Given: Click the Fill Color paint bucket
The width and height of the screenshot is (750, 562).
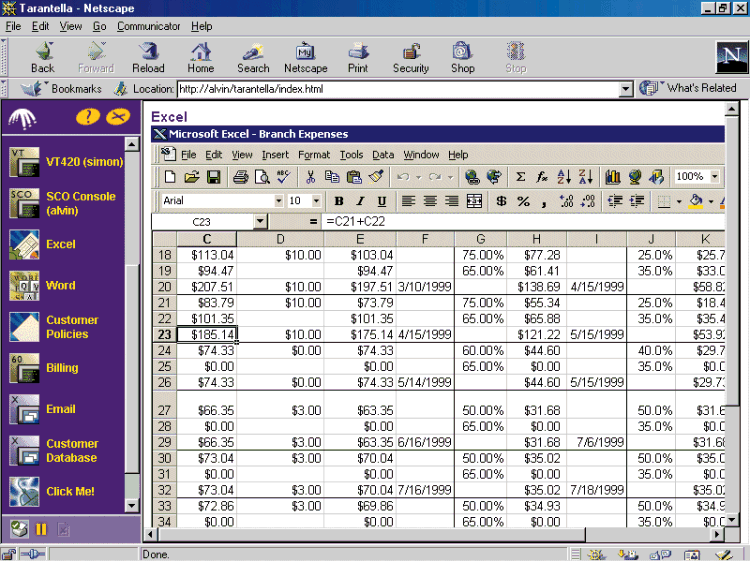Looking at the screenshot, I should 696,201.
